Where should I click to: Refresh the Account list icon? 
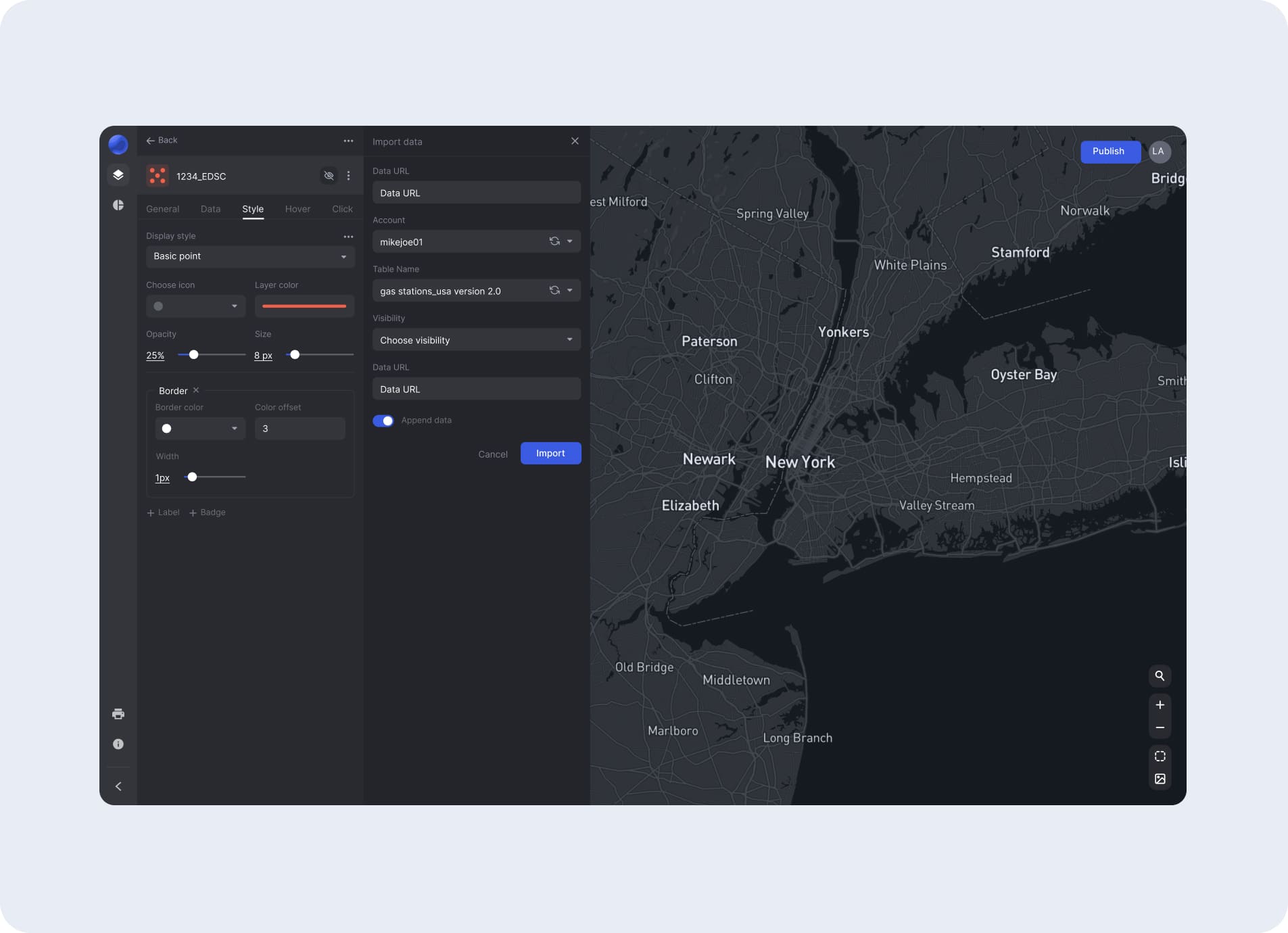point(554,241)
